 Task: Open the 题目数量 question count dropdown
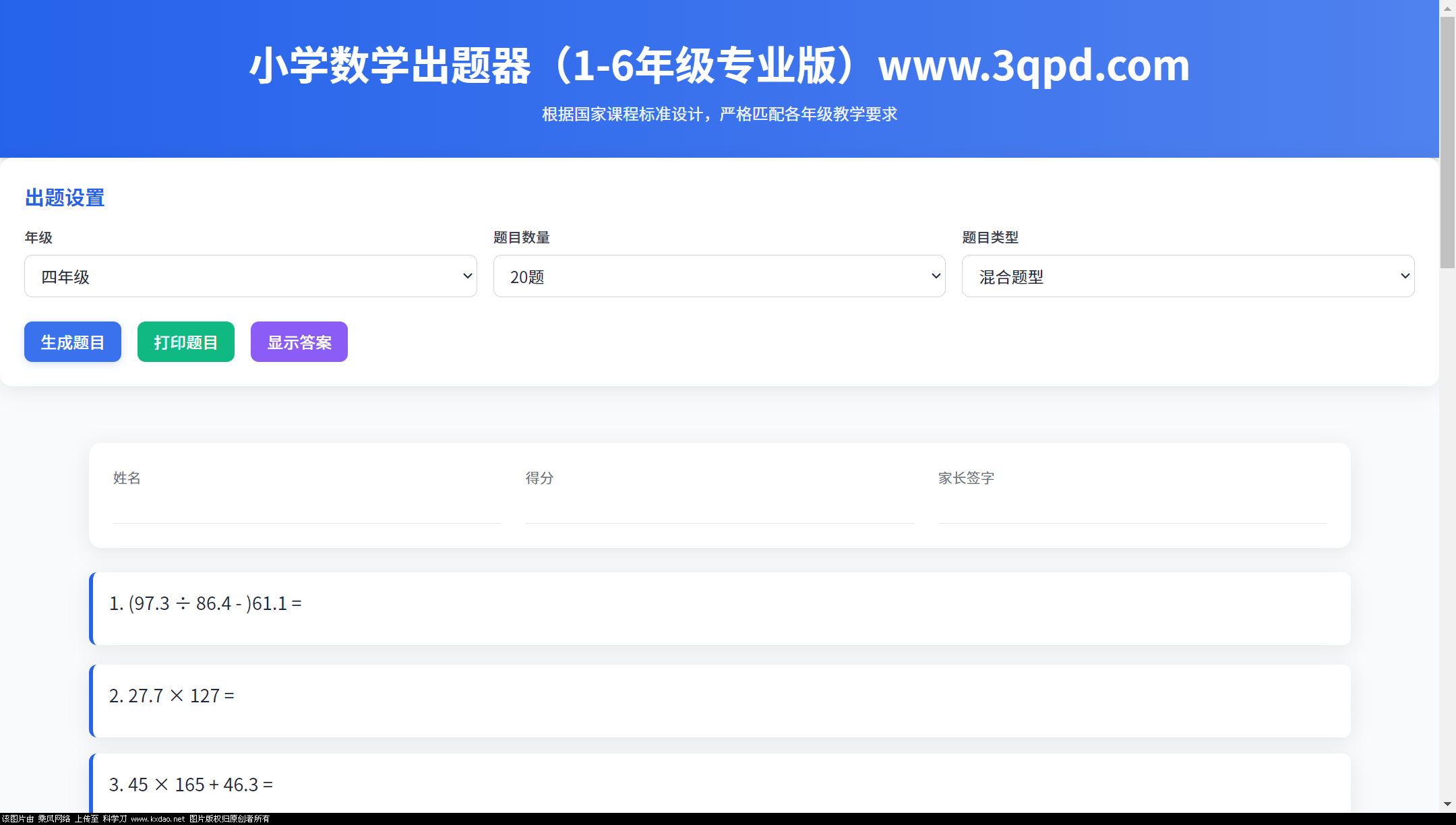[x=719, y=276]
